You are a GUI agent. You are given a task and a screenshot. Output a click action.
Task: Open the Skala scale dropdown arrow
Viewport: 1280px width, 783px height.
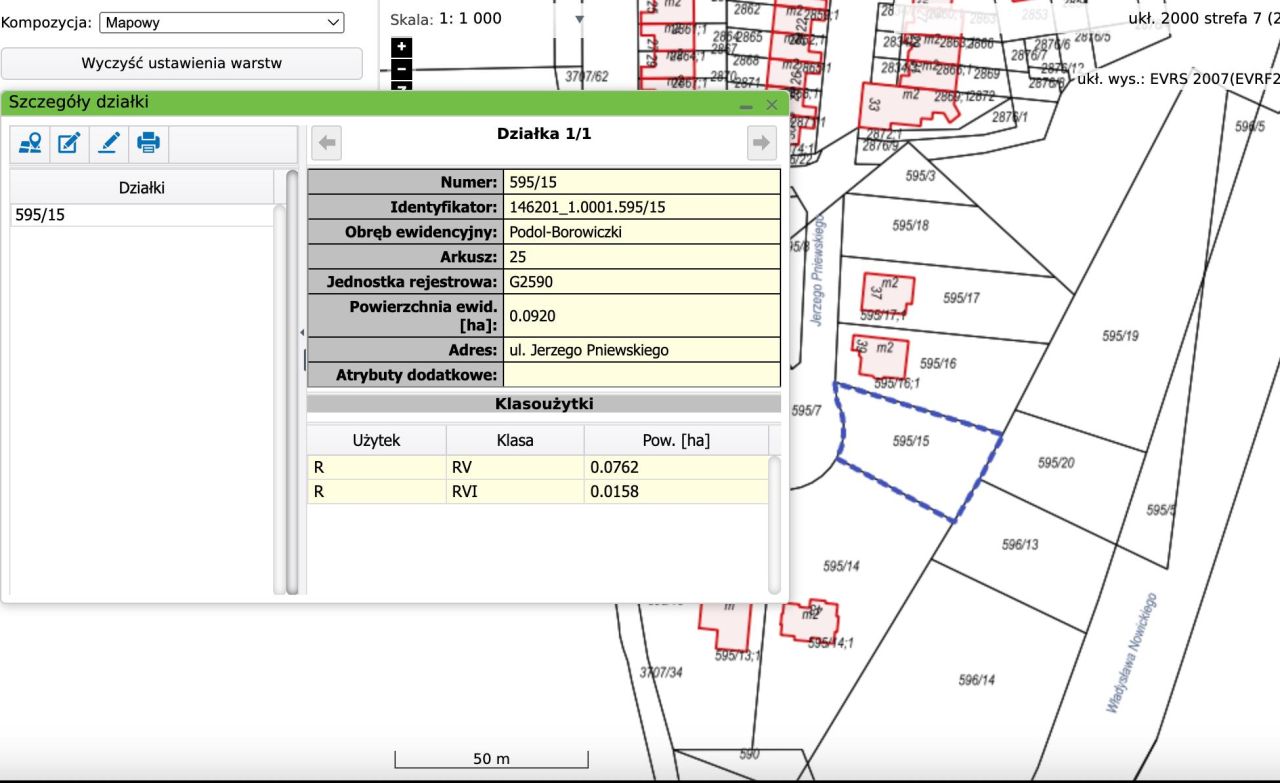pos(579,19)
